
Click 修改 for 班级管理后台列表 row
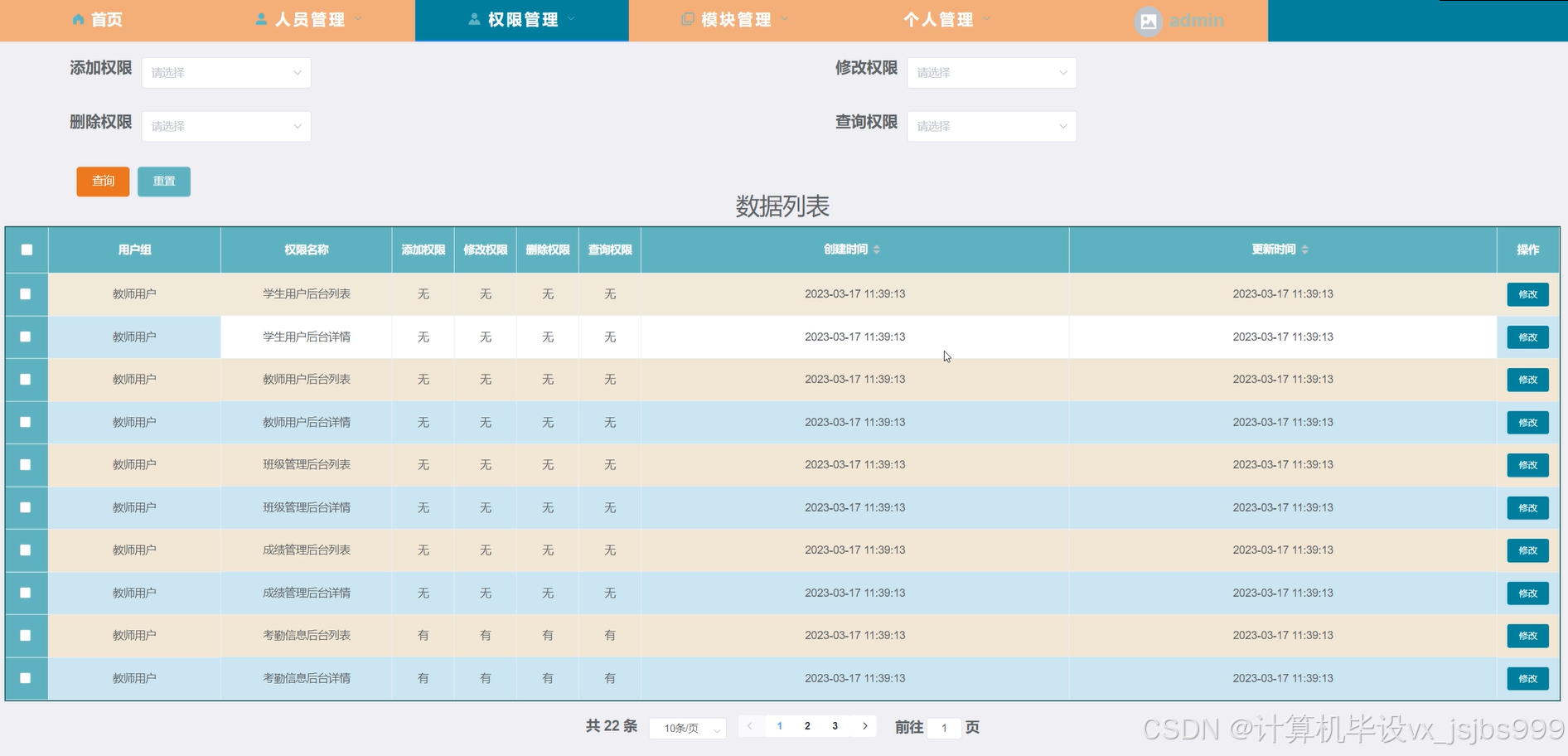pos(1527,465)
